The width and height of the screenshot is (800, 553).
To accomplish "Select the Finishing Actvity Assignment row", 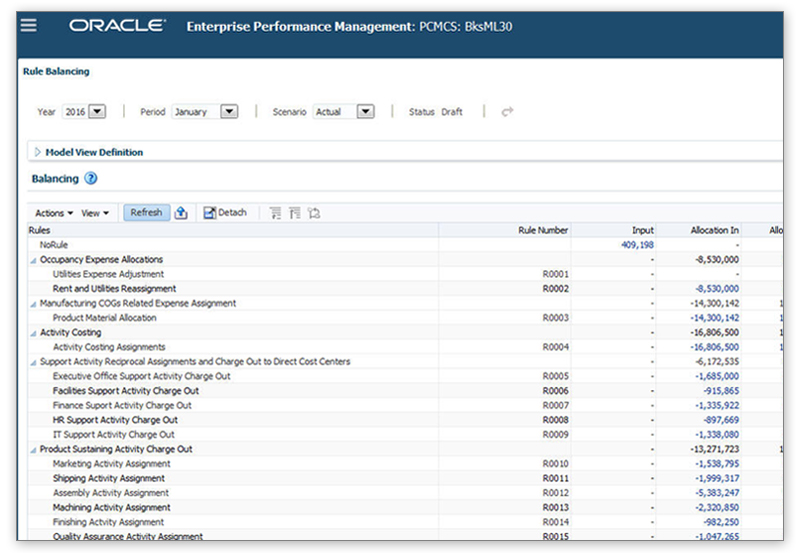I will coord(108,522).
